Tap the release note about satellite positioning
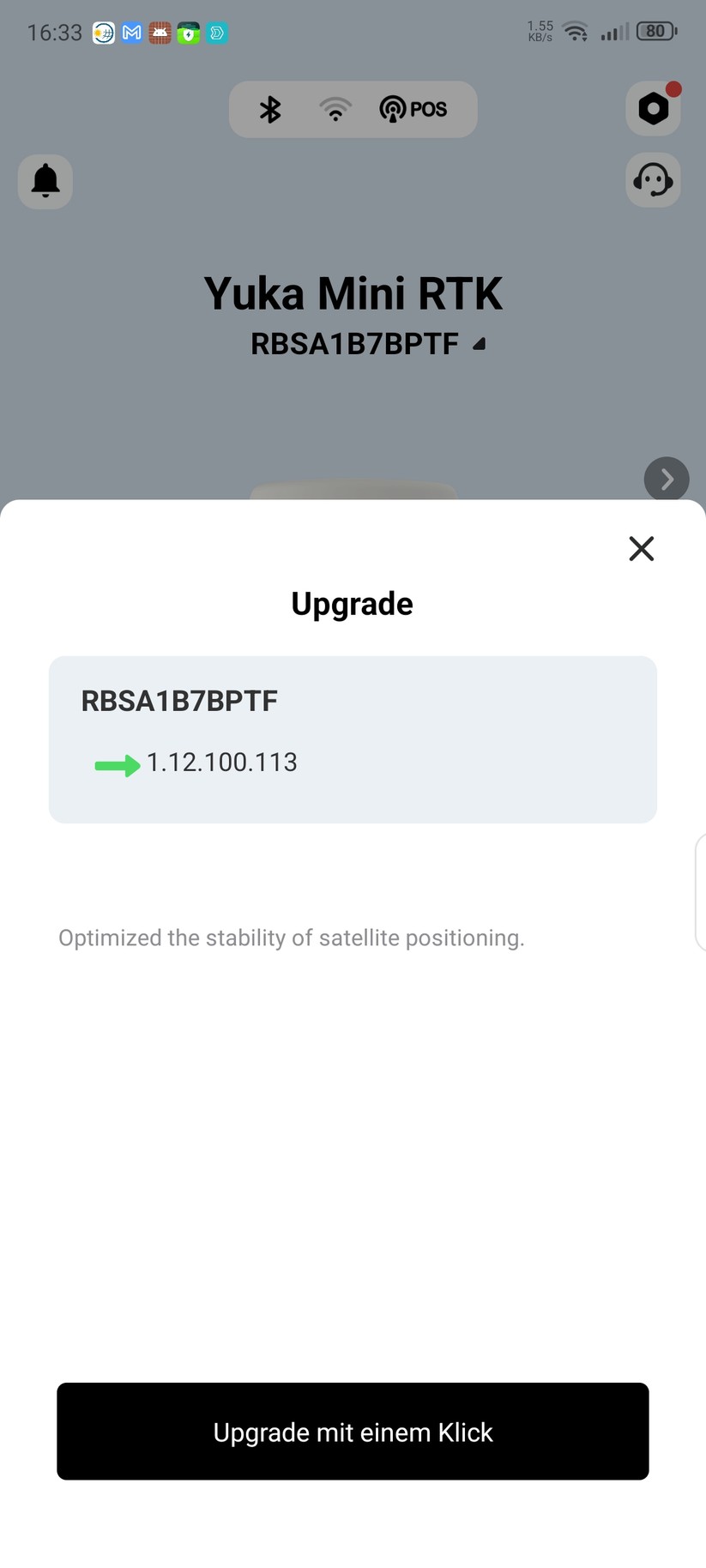This screenshot has height=1568, width=706. point(292,938)
